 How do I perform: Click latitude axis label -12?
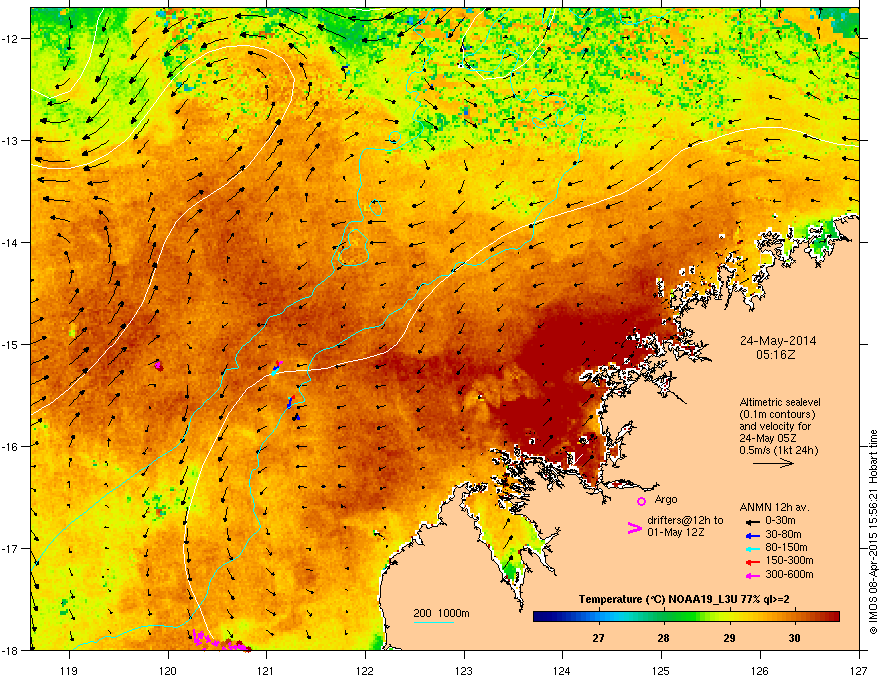(10, 39)
